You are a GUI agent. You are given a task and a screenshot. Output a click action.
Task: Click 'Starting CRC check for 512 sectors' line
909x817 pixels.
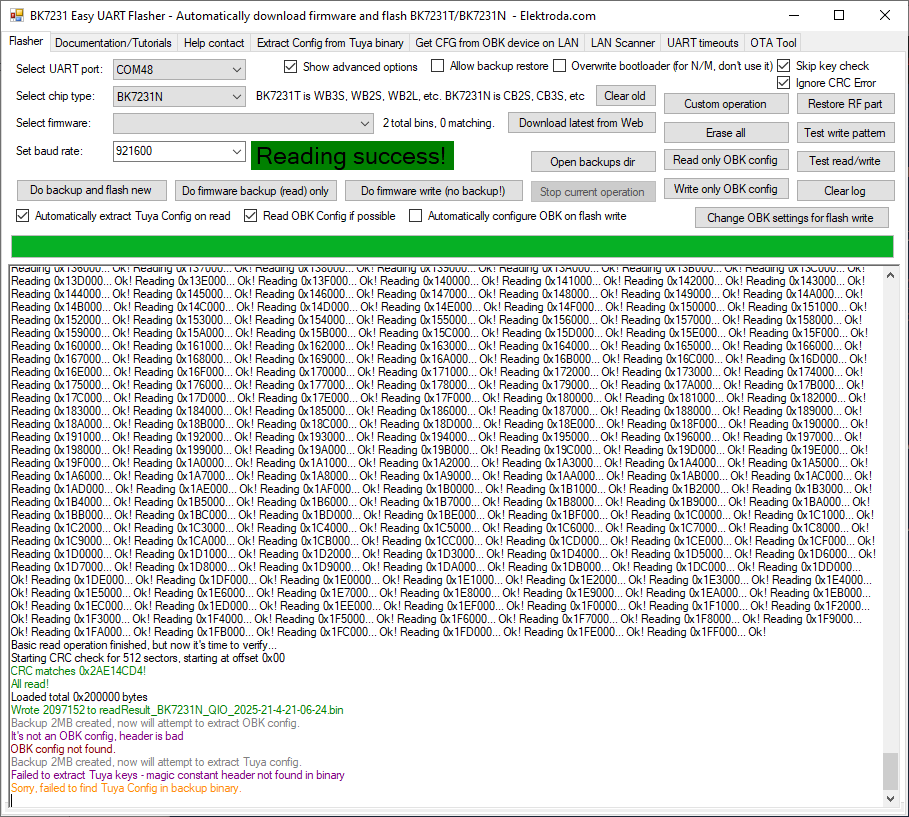point(148,658)
